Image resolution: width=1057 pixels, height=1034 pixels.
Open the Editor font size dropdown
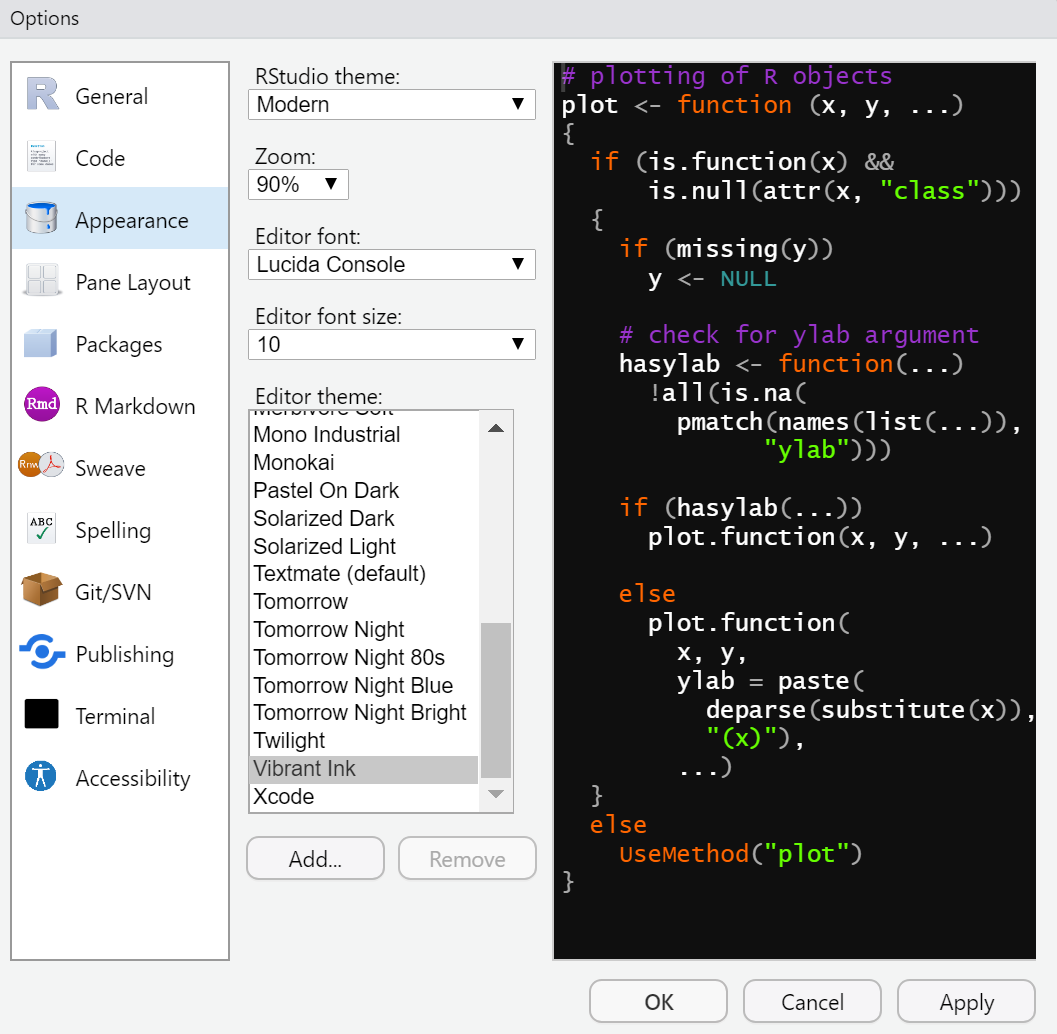pyautogui.click(x=392, y=344)
